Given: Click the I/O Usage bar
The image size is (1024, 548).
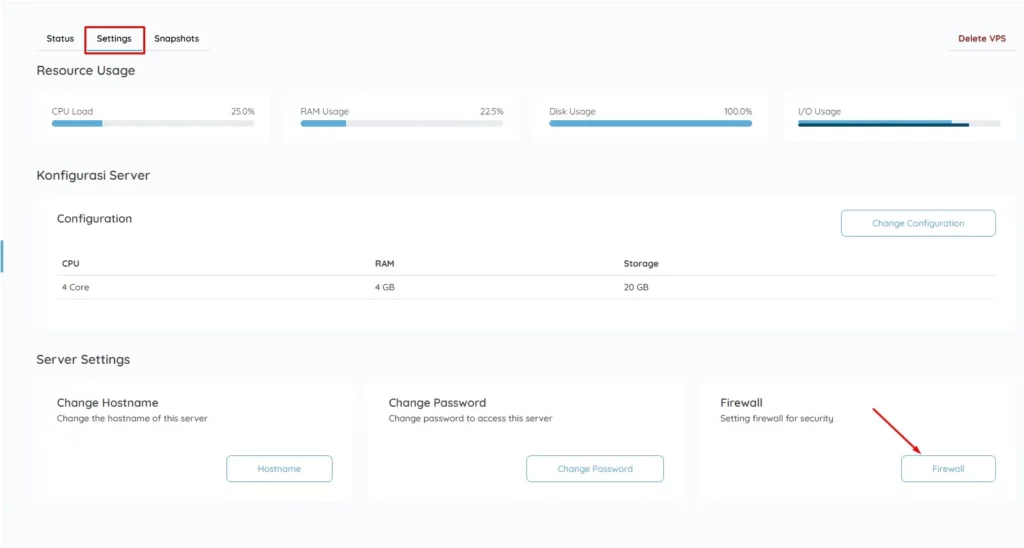Looking at the screenshot, I should point(898,124).
